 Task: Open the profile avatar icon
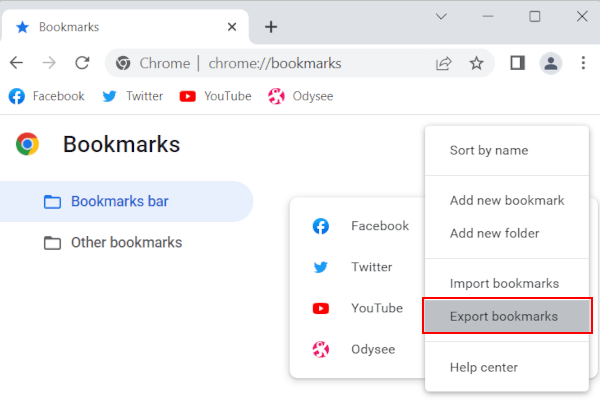click(550, 63)
